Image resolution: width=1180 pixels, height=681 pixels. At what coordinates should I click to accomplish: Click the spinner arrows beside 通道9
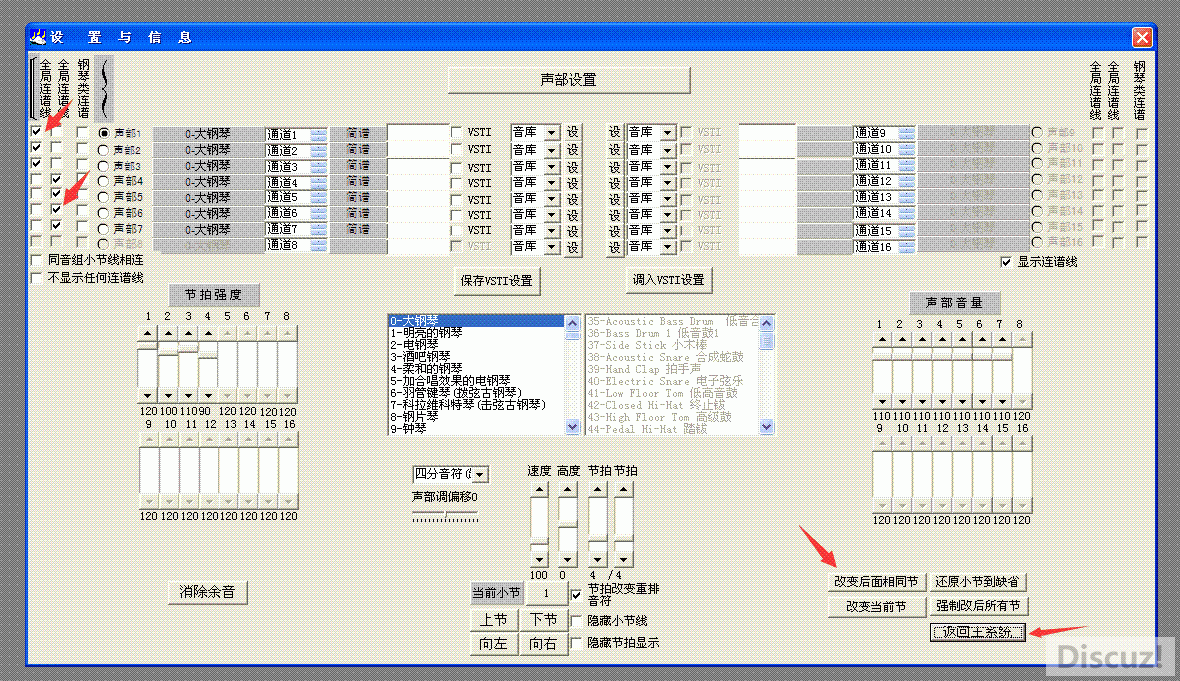point(907,132)
